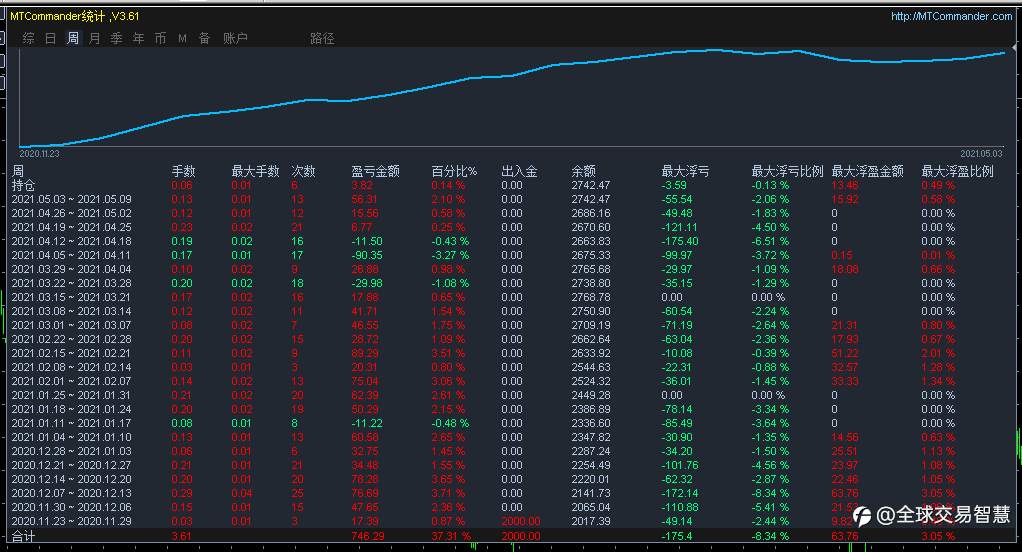Click the 百分比% column header
This screenshot has width=1022, height=552.
(x=454, y=171)
